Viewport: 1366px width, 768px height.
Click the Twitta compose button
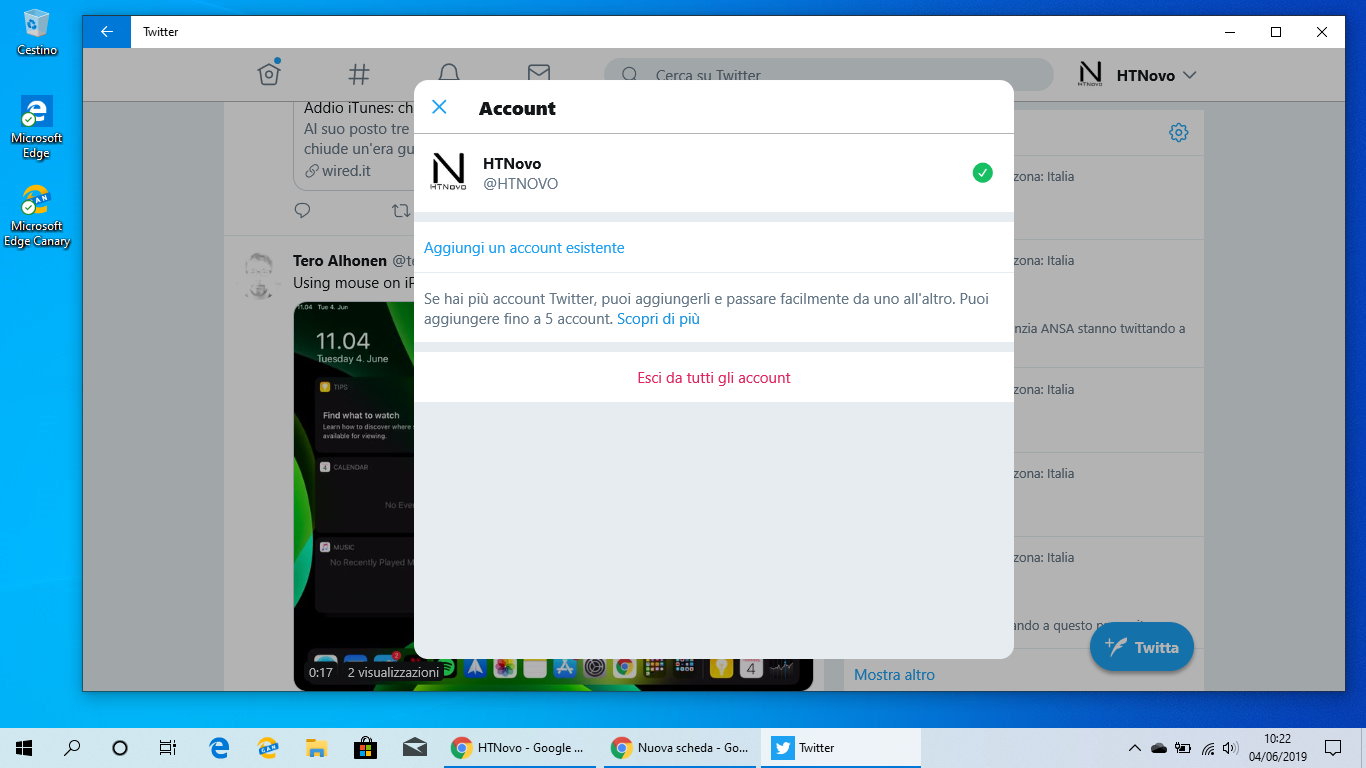tap(1142, 647)
